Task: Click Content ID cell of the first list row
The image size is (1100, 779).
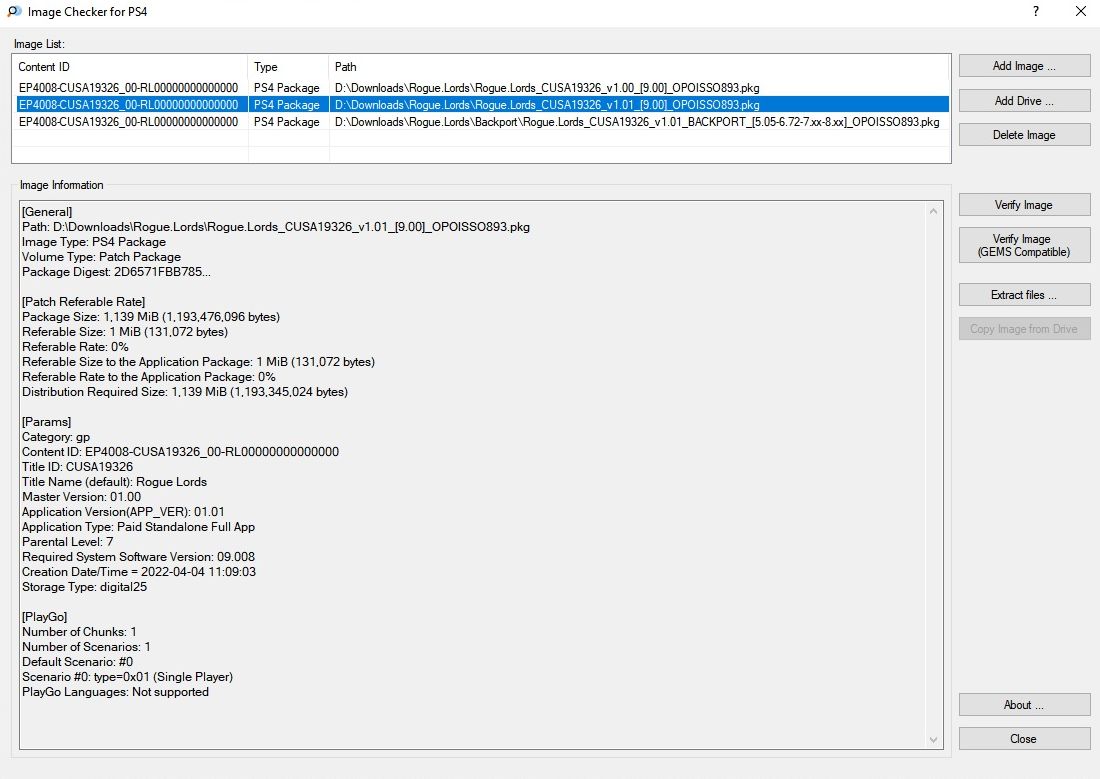Action: [128, 88]
